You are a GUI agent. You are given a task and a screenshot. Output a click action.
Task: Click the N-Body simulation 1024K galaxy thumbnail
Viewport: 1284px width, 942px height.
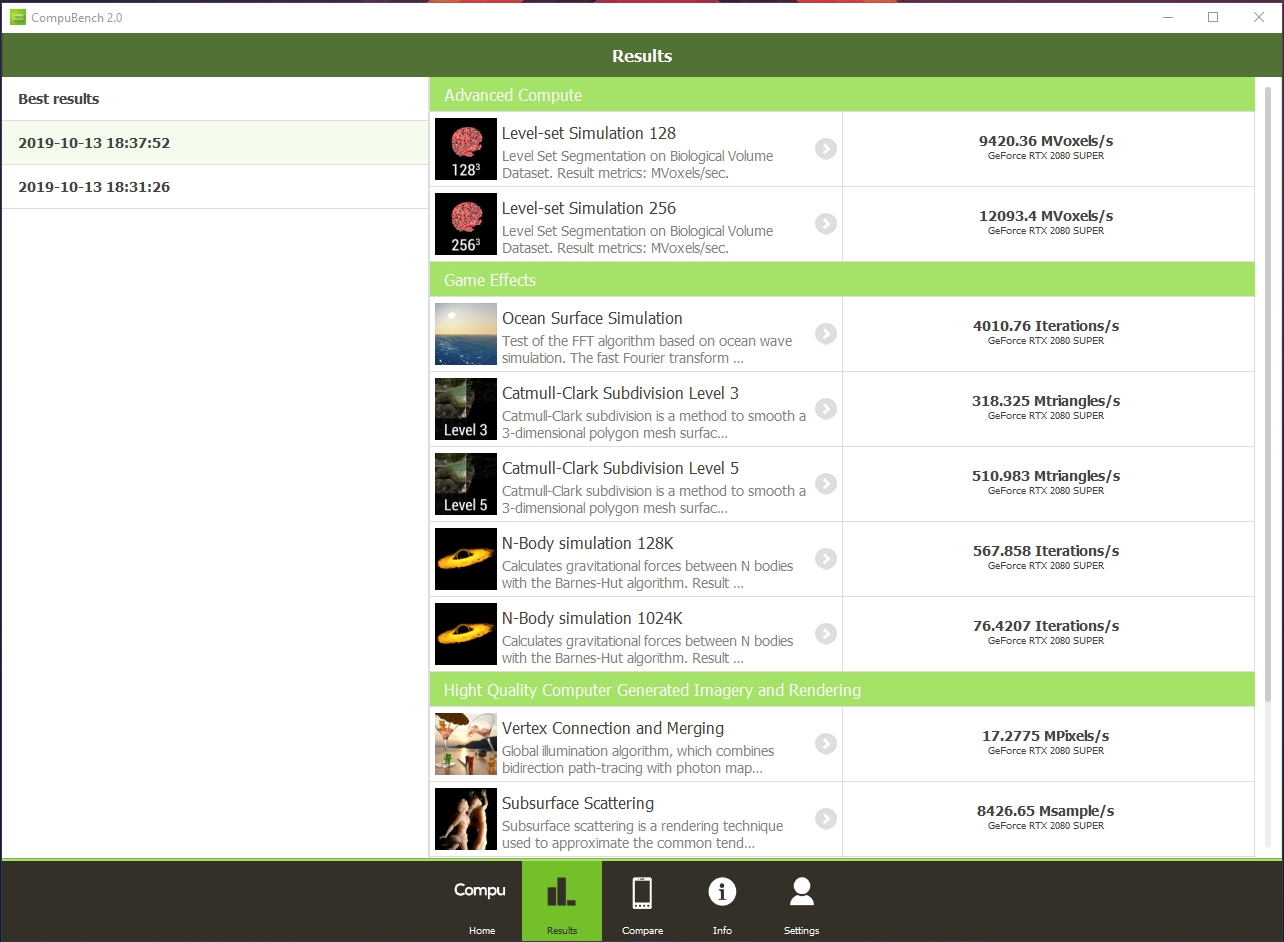tap(466, 634)
